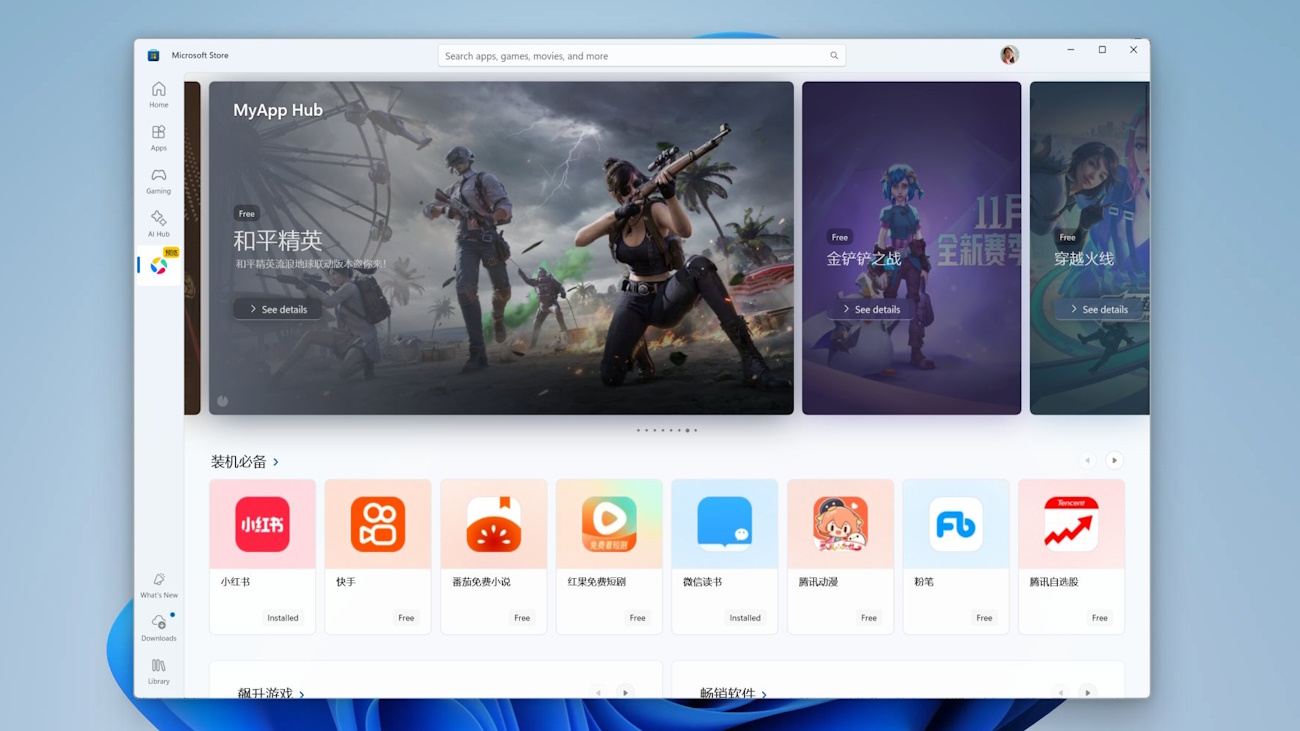Select the last carousel page dot
The width and height of the screenshot is (1300, 731).
(695, 430)
